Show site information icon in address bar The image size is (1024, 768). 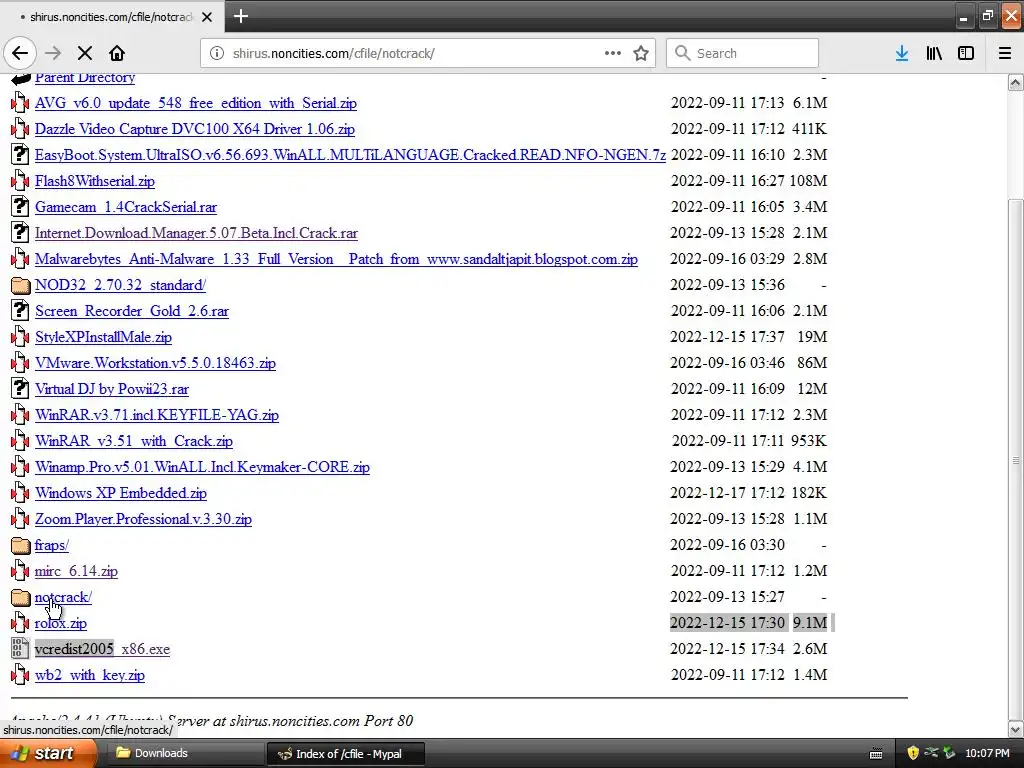point(217,53)
